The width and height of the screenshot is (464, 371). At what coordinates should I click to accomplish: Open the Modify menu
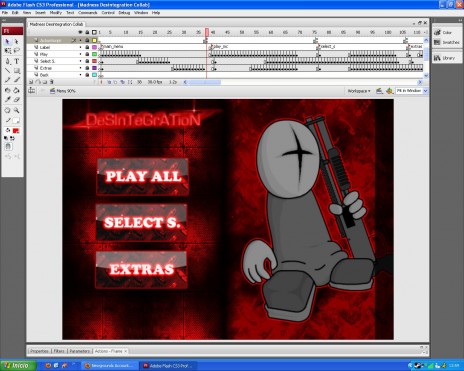click(x=56, y=13)
